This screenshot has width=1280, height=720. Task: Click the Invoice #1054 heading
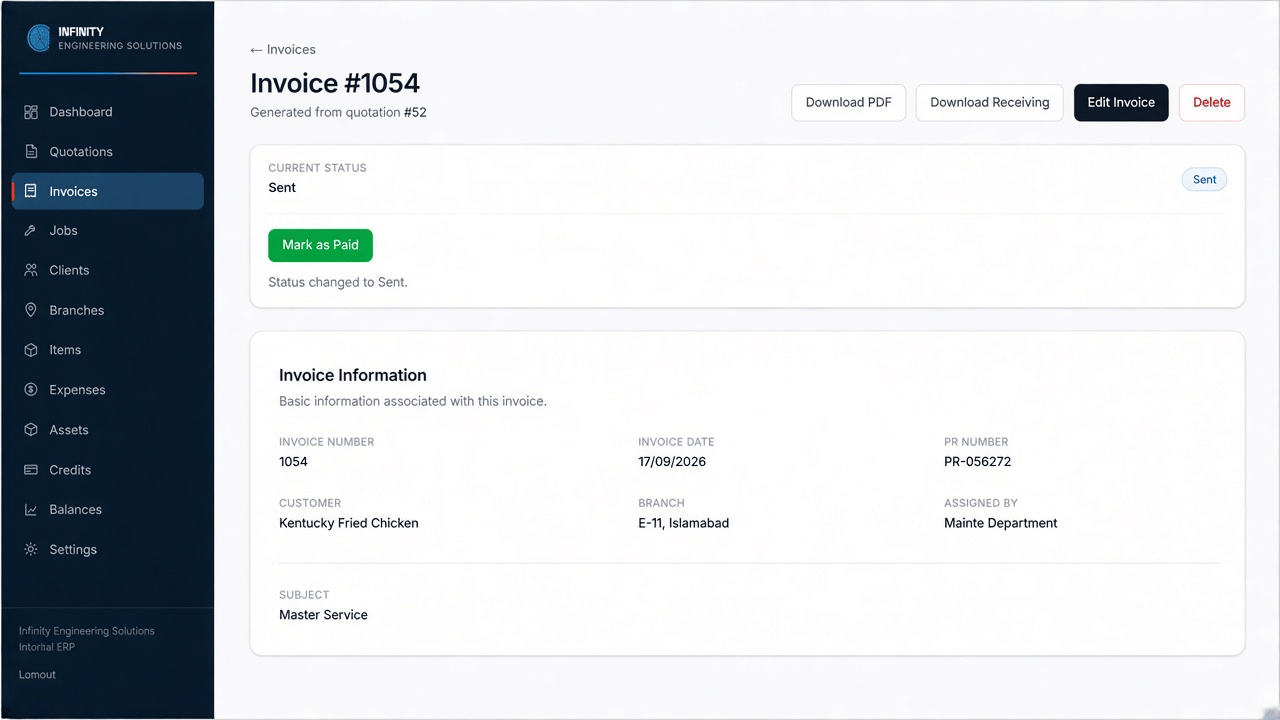(x=335, y=83)
